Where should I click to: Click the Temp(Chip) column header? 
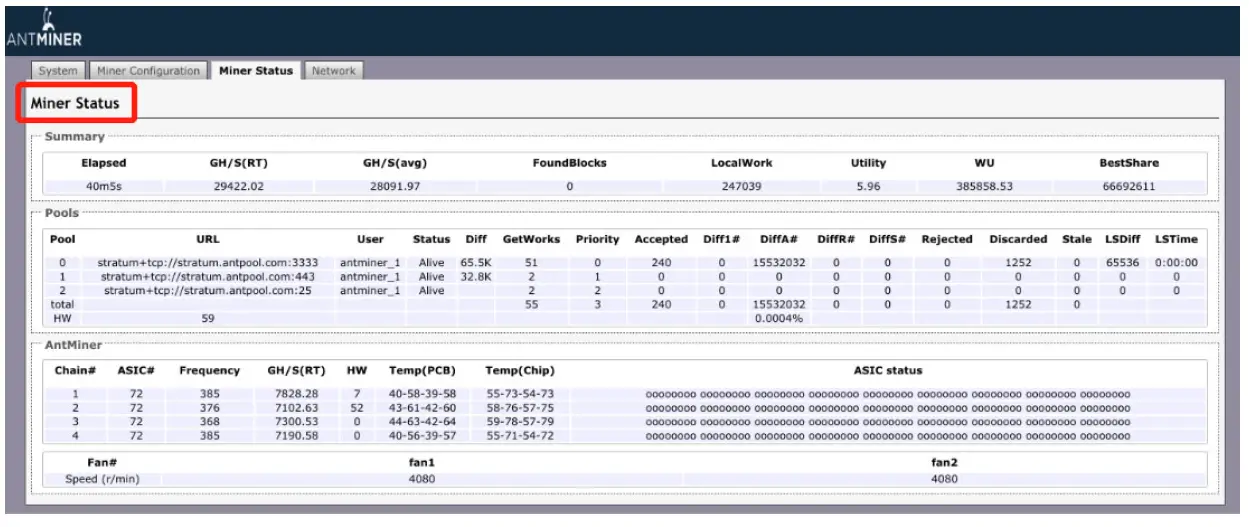pos(519,370)
